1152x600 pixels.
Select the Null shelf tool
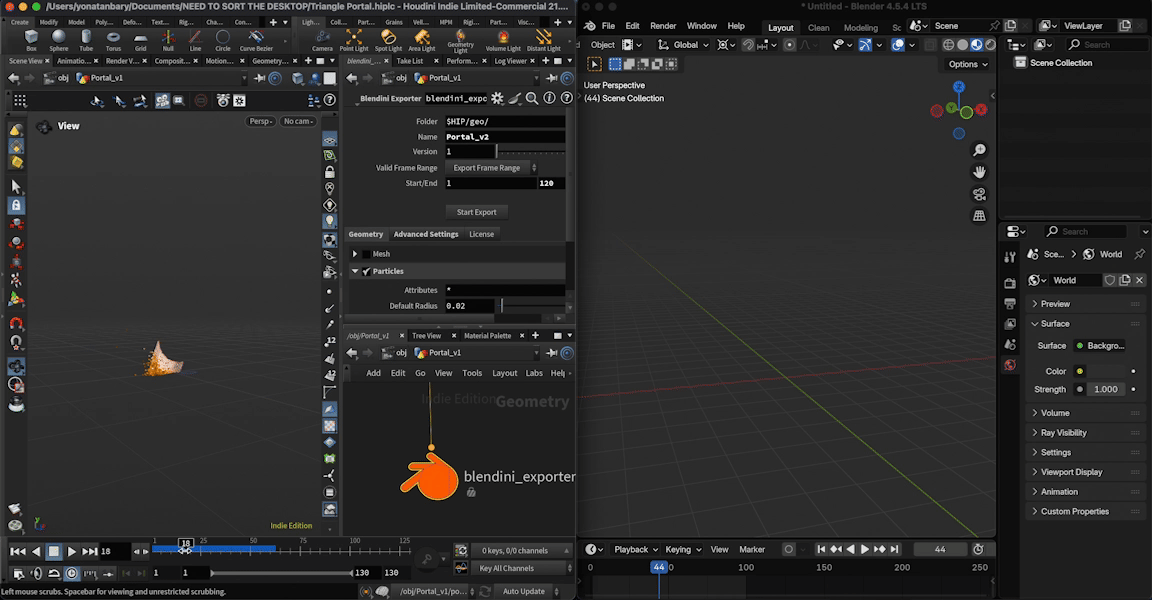pyautogui.click(x=168, y=40)
